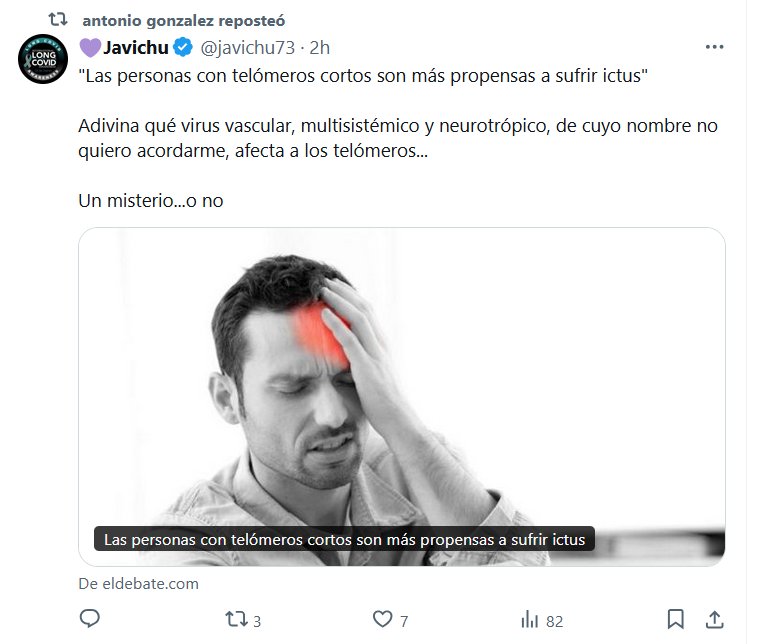Click the 2h timestamp of the tweet
Viewport: 760px width, 644px height.
click(x=319, y=47)
